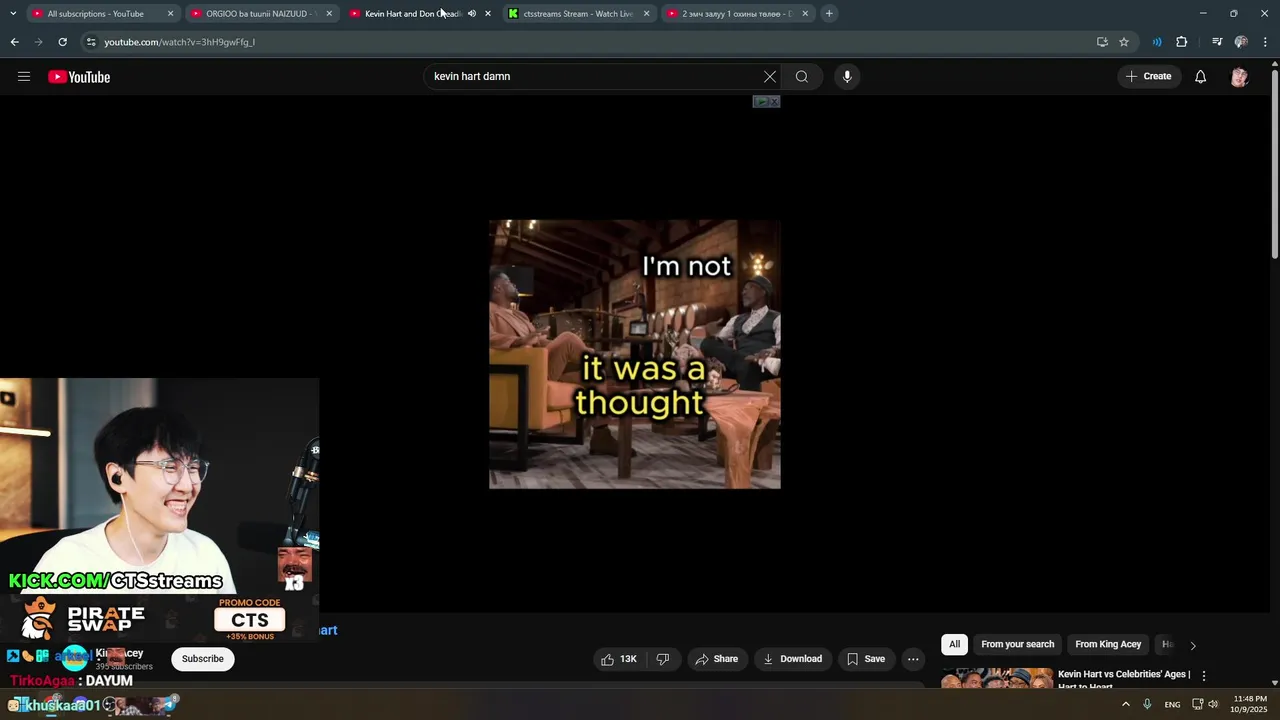Show next filter chips with arrow
The width and height of the screenshot is (1280, 720).
[1192, 645]
